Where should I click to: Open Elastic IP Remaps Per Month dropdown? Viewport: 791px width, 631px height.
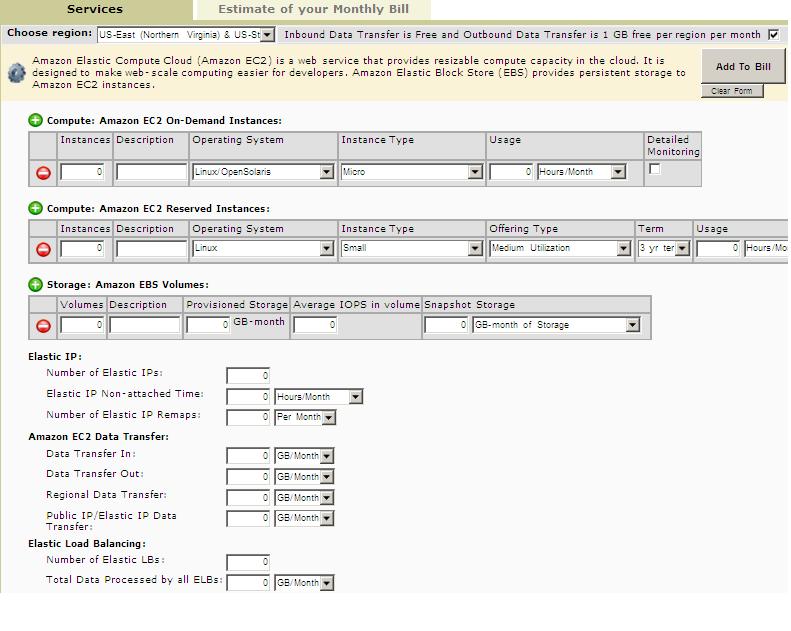[x=305, y=417]
